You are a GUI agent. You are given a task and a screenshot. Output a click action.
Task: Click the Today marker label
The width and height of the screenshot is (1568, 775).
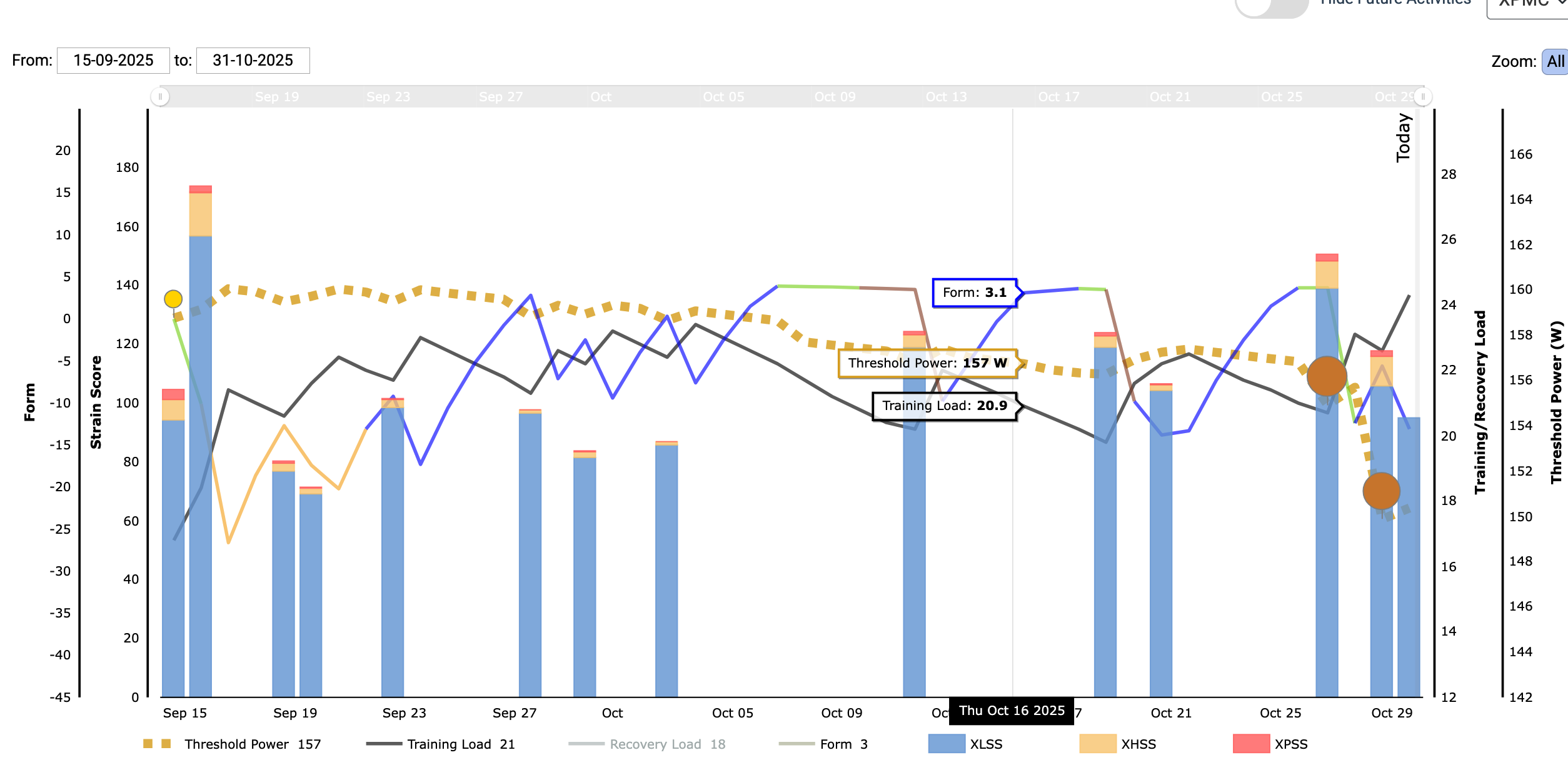tap(1404, 137)
